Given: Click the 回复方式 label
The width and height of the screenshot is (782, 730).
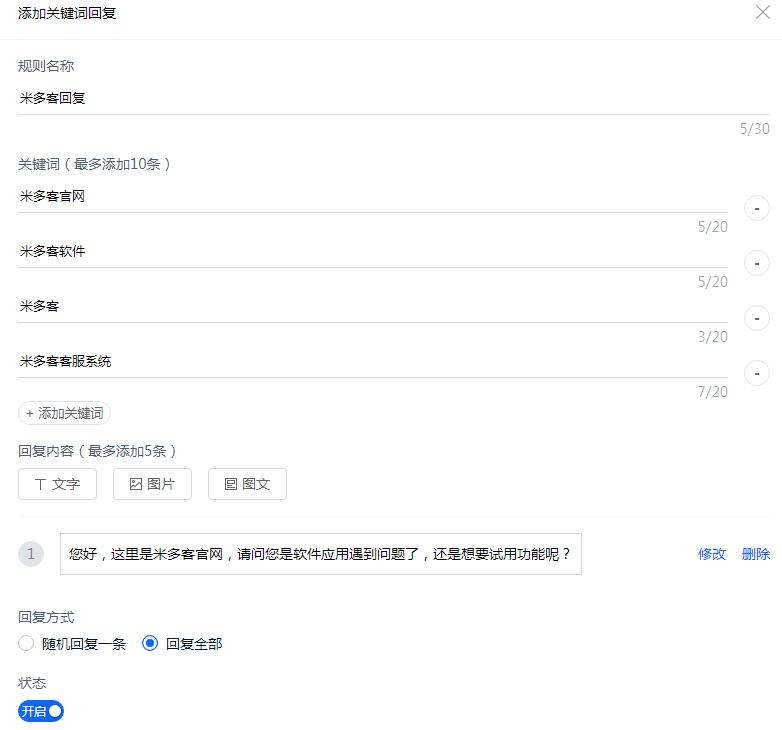Looking at the screenshot, I should point(46,617).
